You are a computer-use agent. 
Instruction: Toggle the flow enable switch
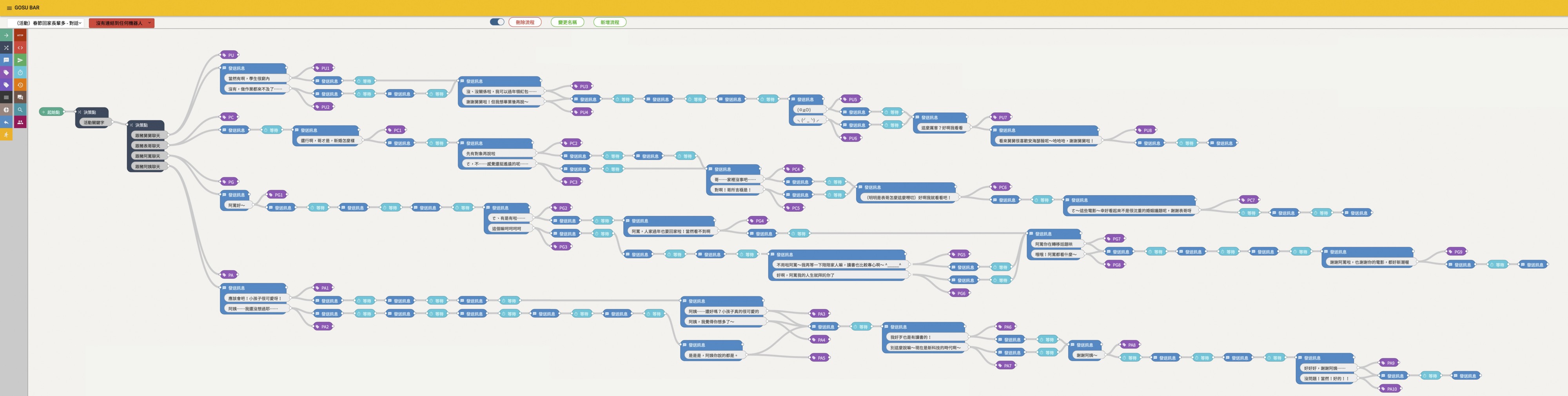click(497, 22)
